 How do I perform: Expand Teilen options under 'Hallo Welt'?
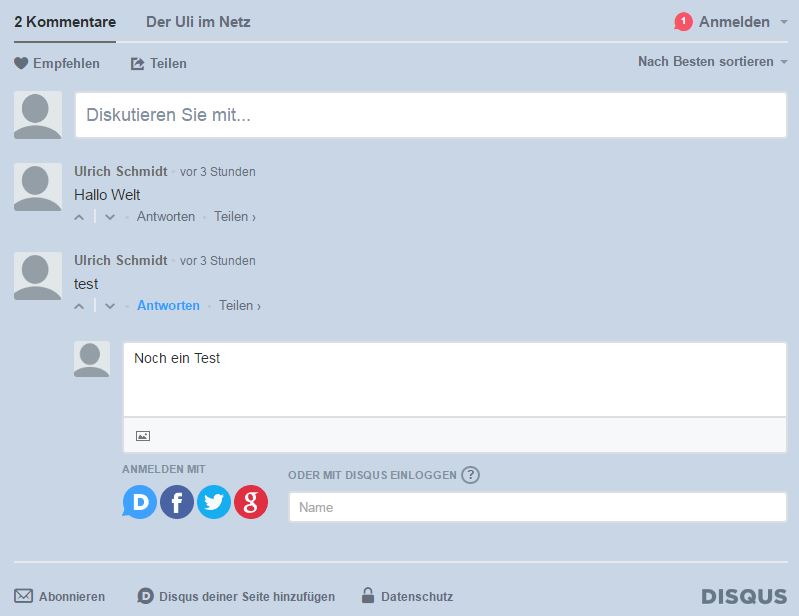(235, 217)
